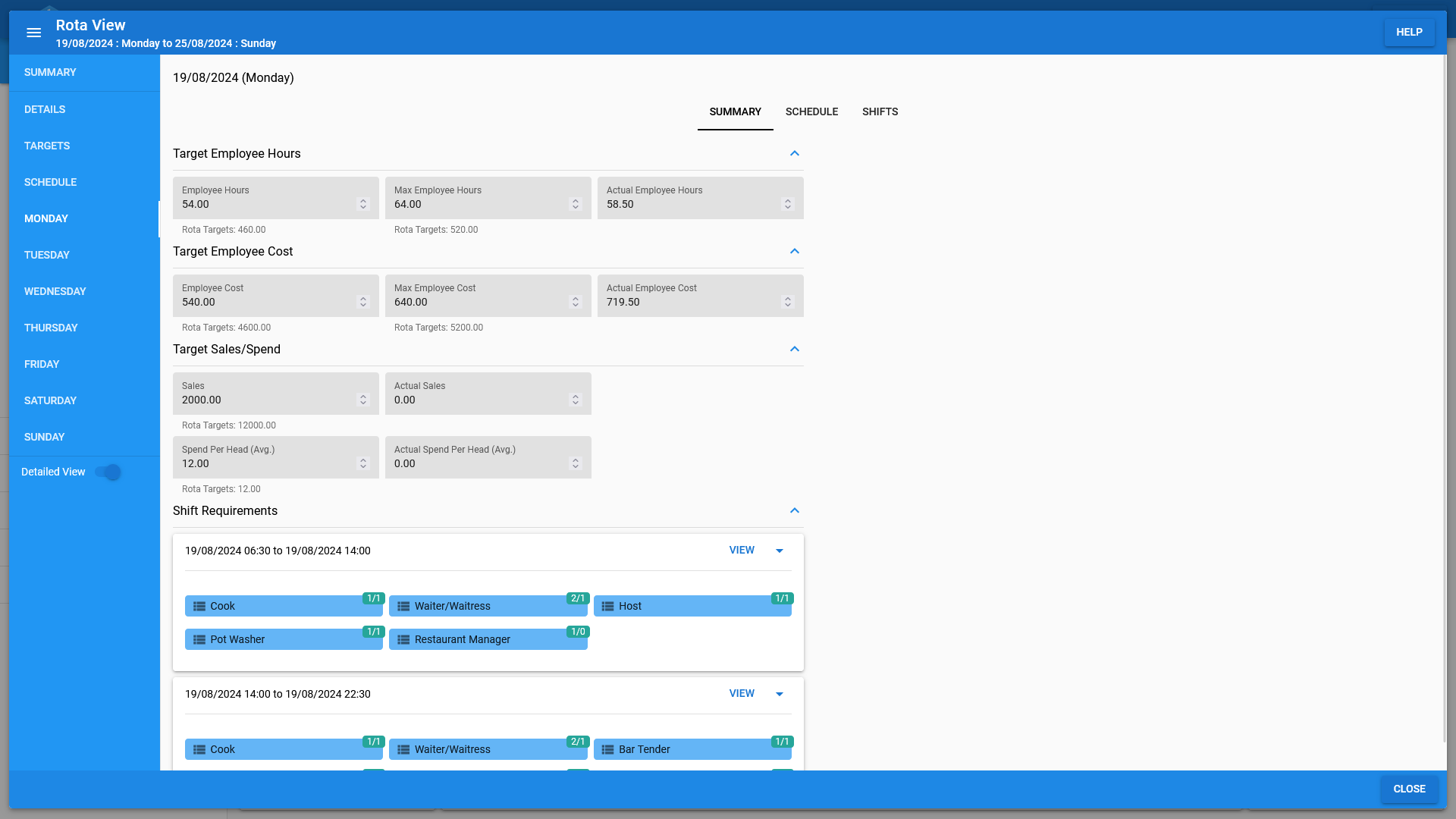Click the 1/1 badge on Bar Tender

pyautogui.click(x=782, y=742)
